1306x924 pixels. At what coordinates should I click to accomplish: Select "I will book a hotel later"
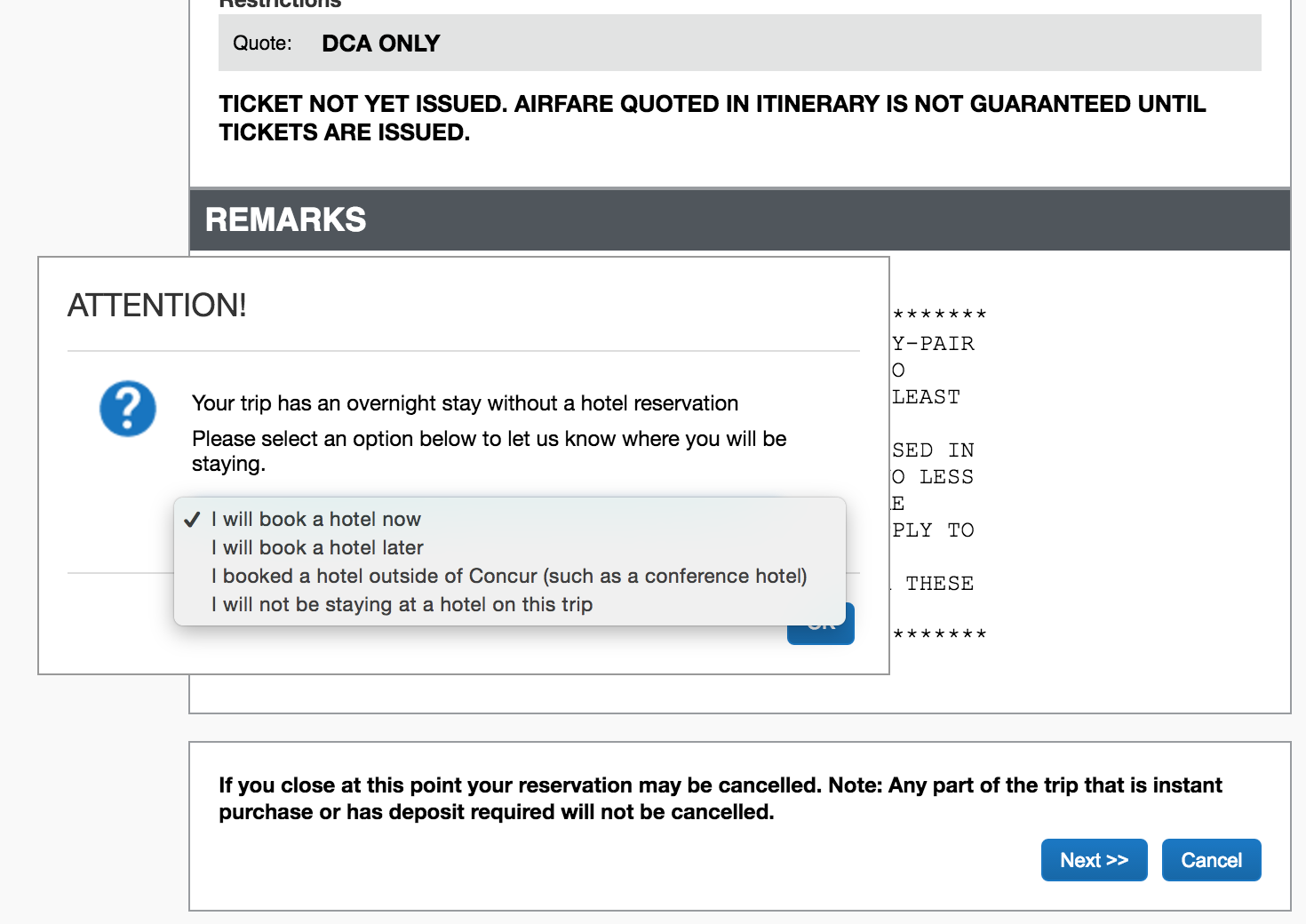coord(317,548)
